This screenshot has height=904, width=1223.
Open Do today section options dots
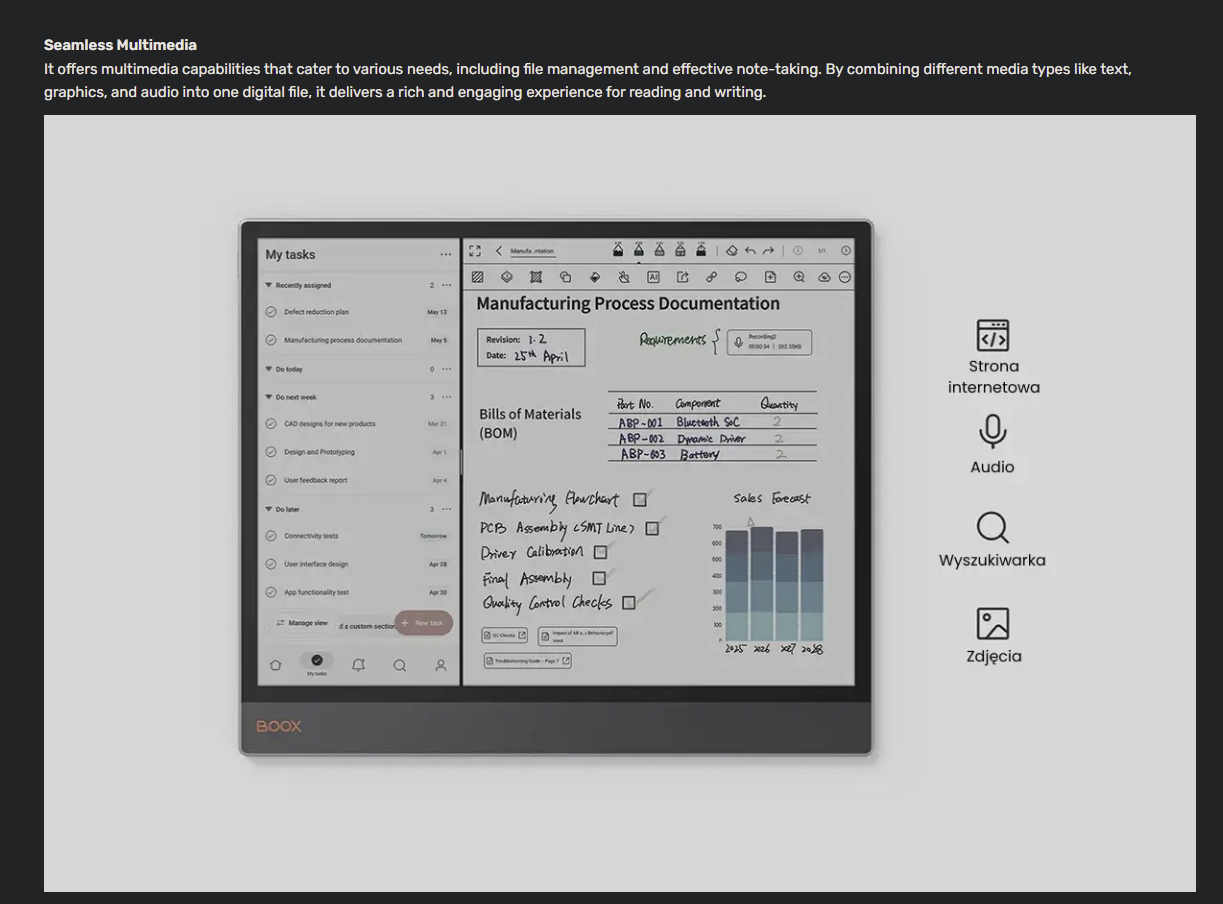tap(447, 369)
